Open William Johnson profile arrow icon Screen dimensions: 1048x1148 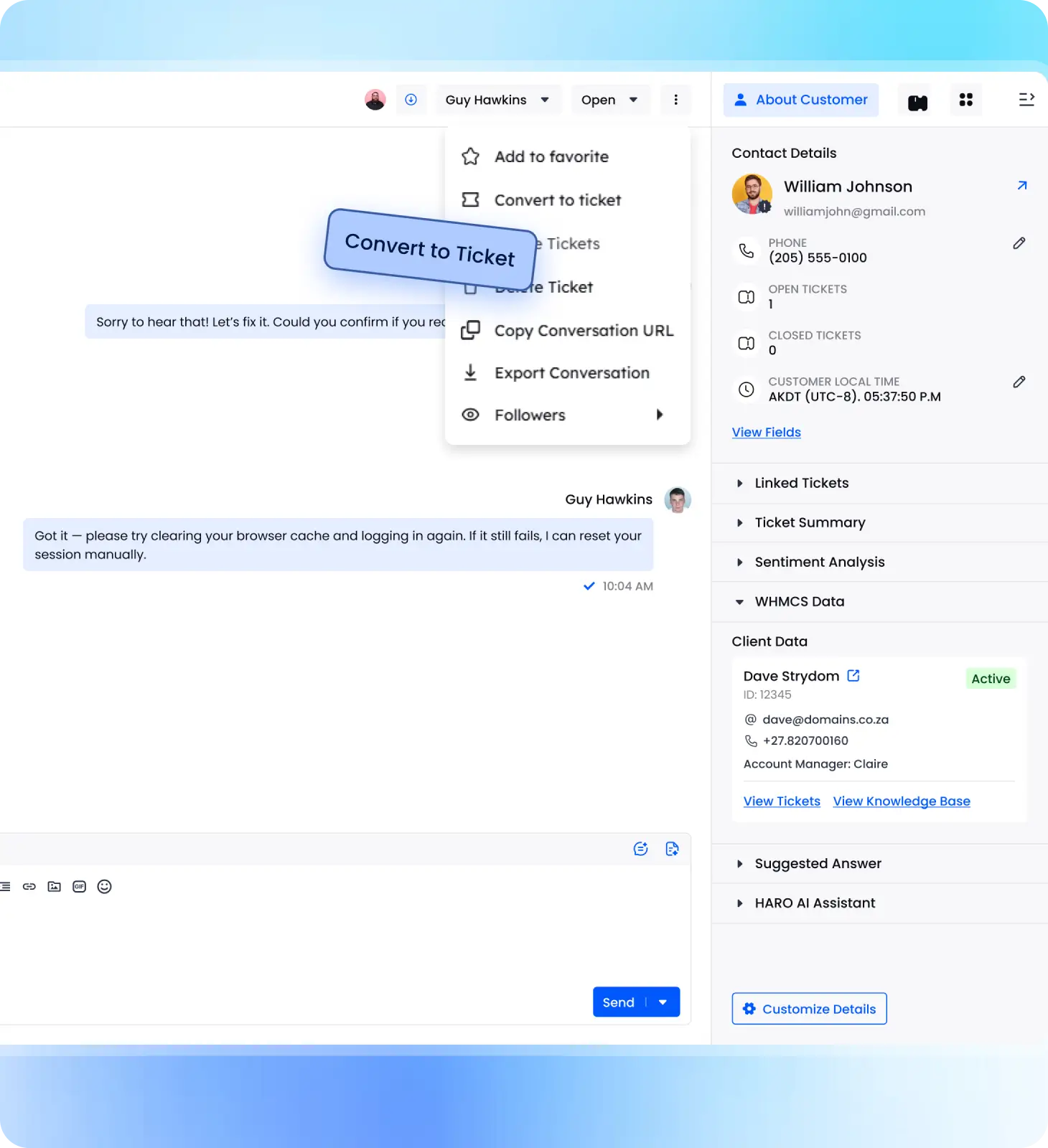1022,185
